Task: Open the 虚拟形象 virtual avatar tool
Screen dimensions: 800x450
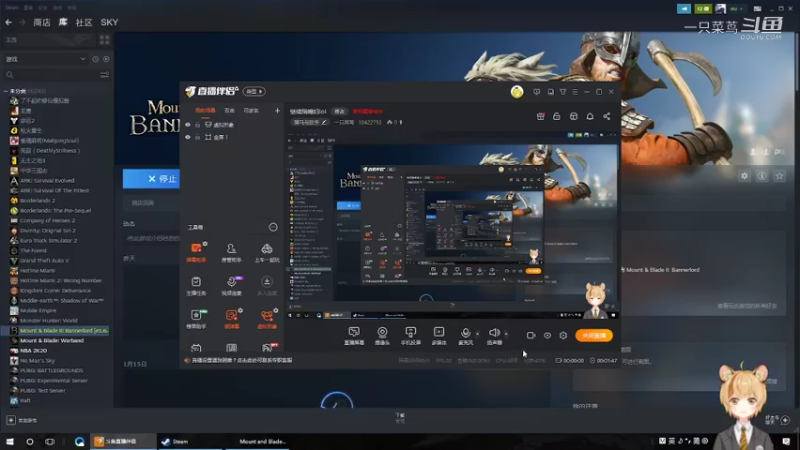Action: coord(267,318)
